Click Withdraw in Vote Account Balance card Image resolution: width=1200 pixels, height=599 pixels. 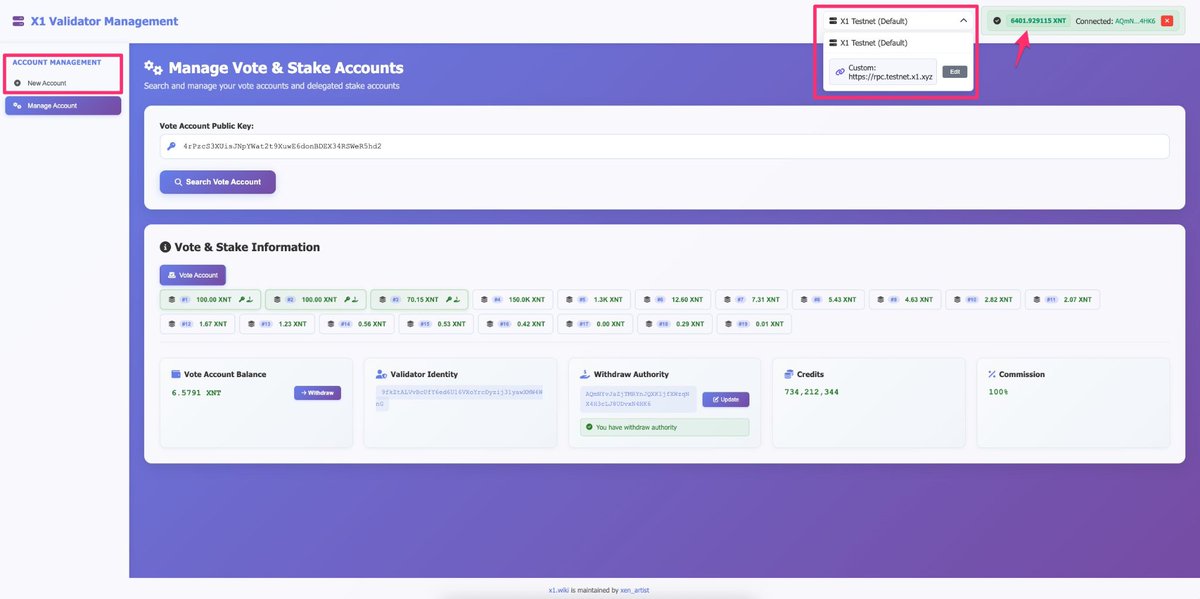(x=317, y=393)
